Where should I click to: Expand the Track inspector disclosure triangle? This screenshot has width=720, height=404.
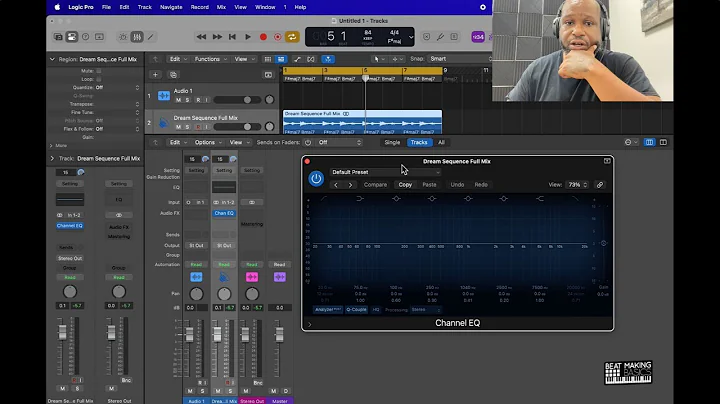pos(52,158)
